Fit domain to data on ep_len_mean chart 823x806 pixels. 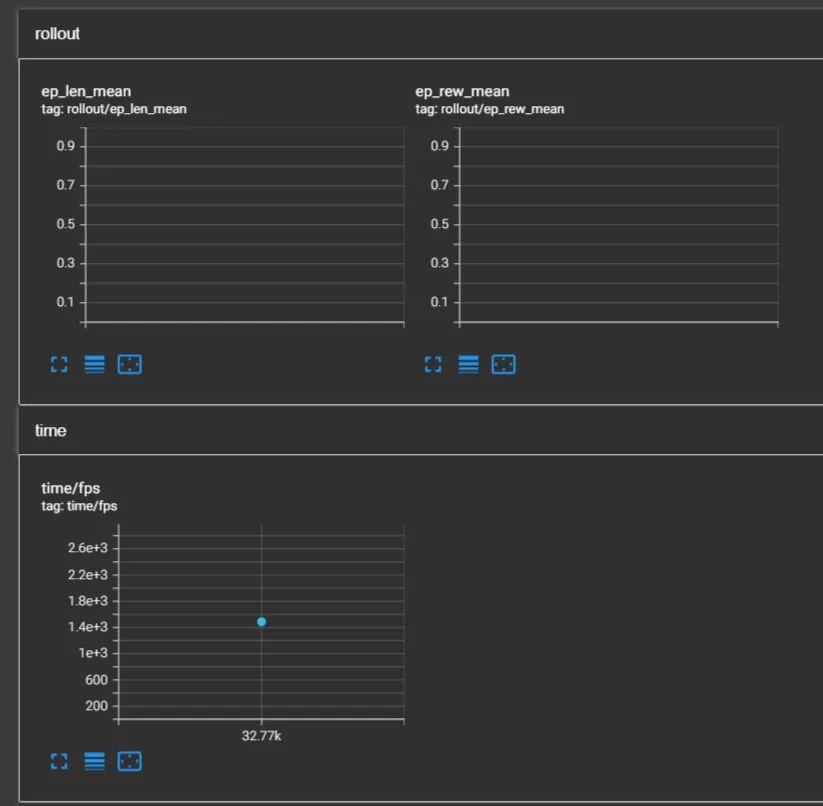[x=130, y=364]
